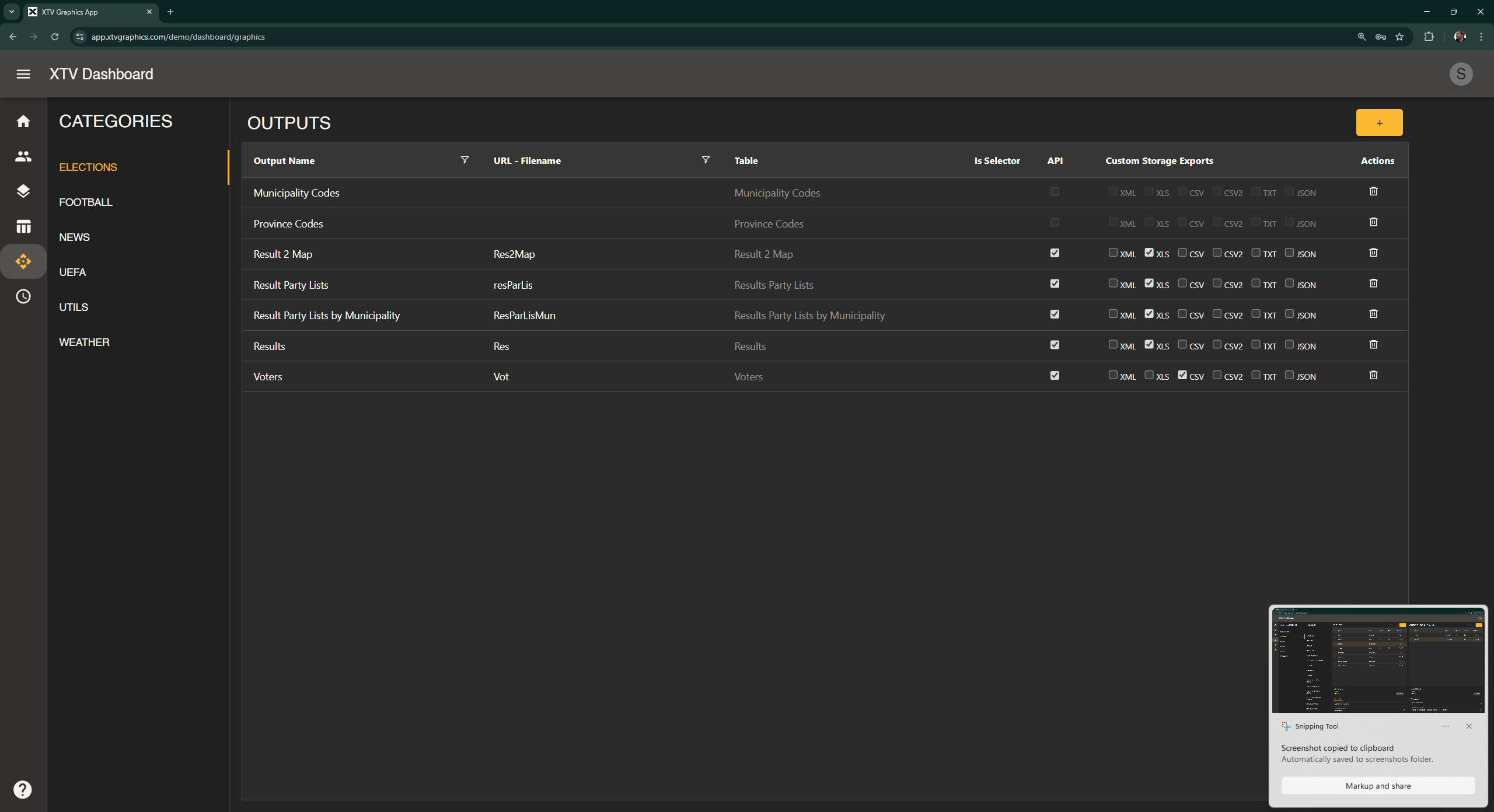Screen dimensions: 1494x812
Task: Uncheck XLS export for the Results row
Action: tap(1149, 344)
